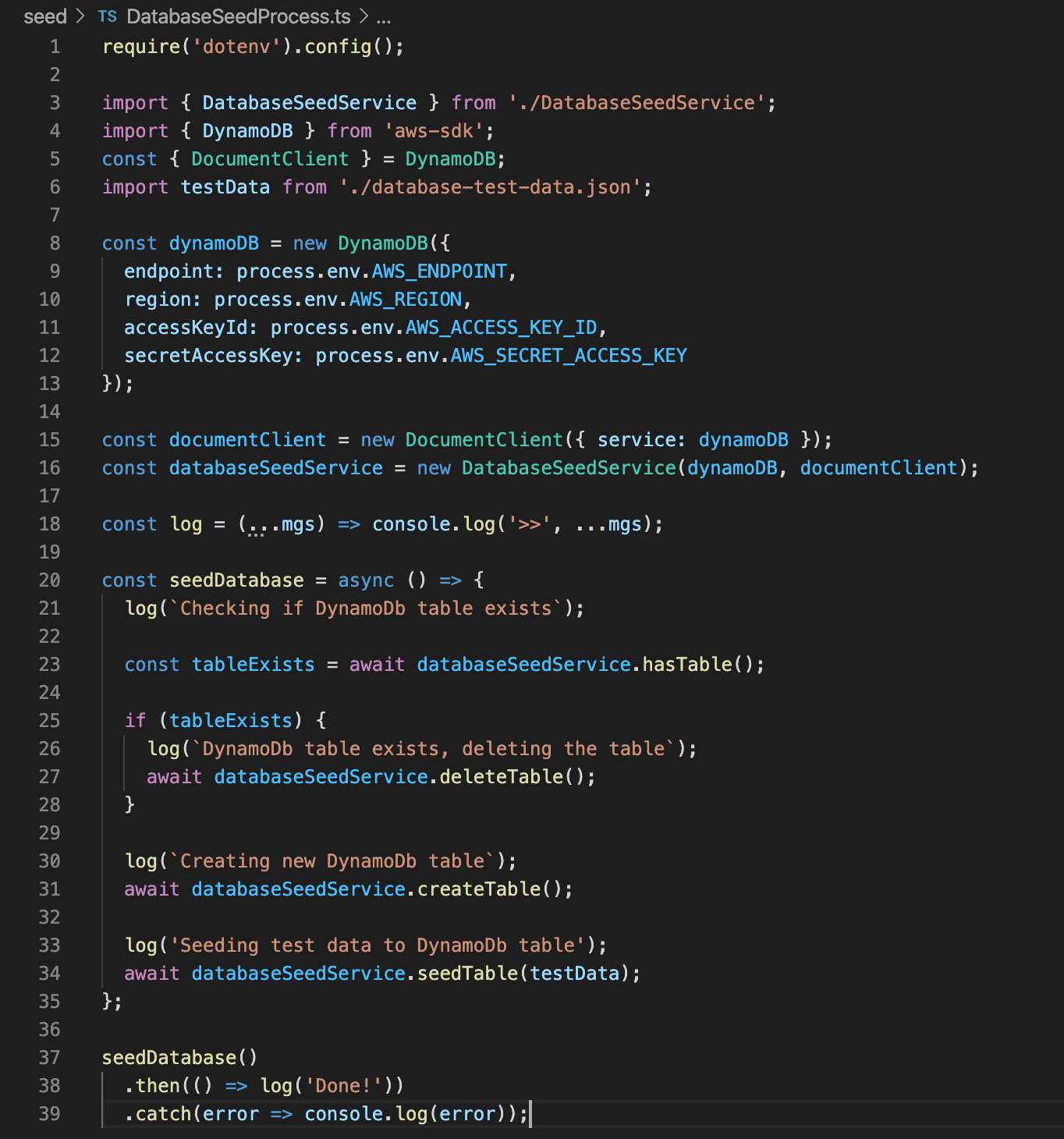
Task: Click 'seedDatabase' declaration on line 20
Action: (x=236, y=580)
